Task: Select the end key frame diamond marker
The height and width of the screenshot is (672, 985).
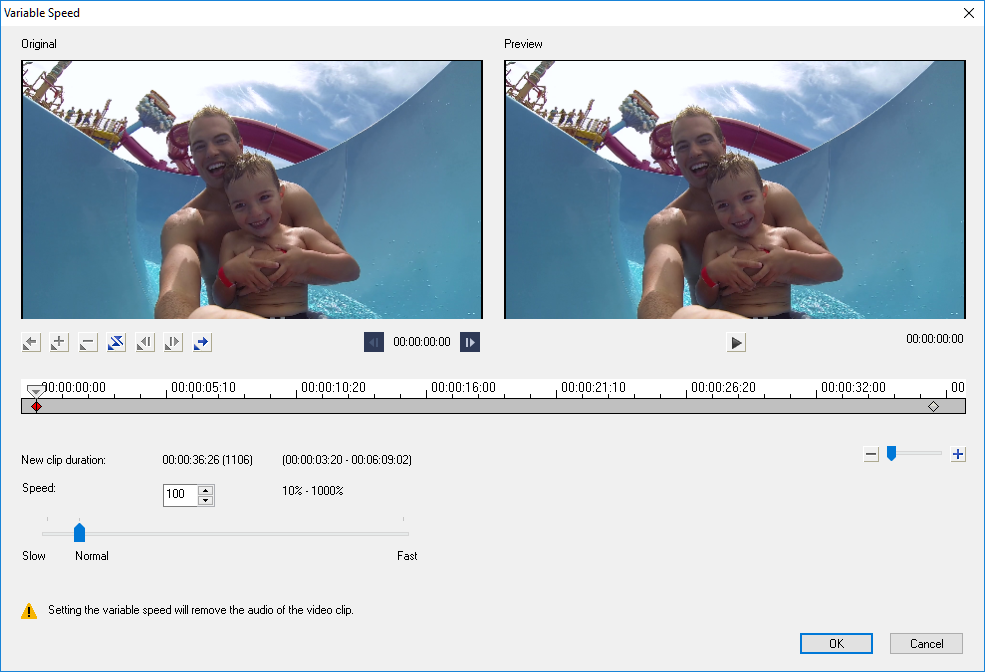Action: click(x=933, y=407)
